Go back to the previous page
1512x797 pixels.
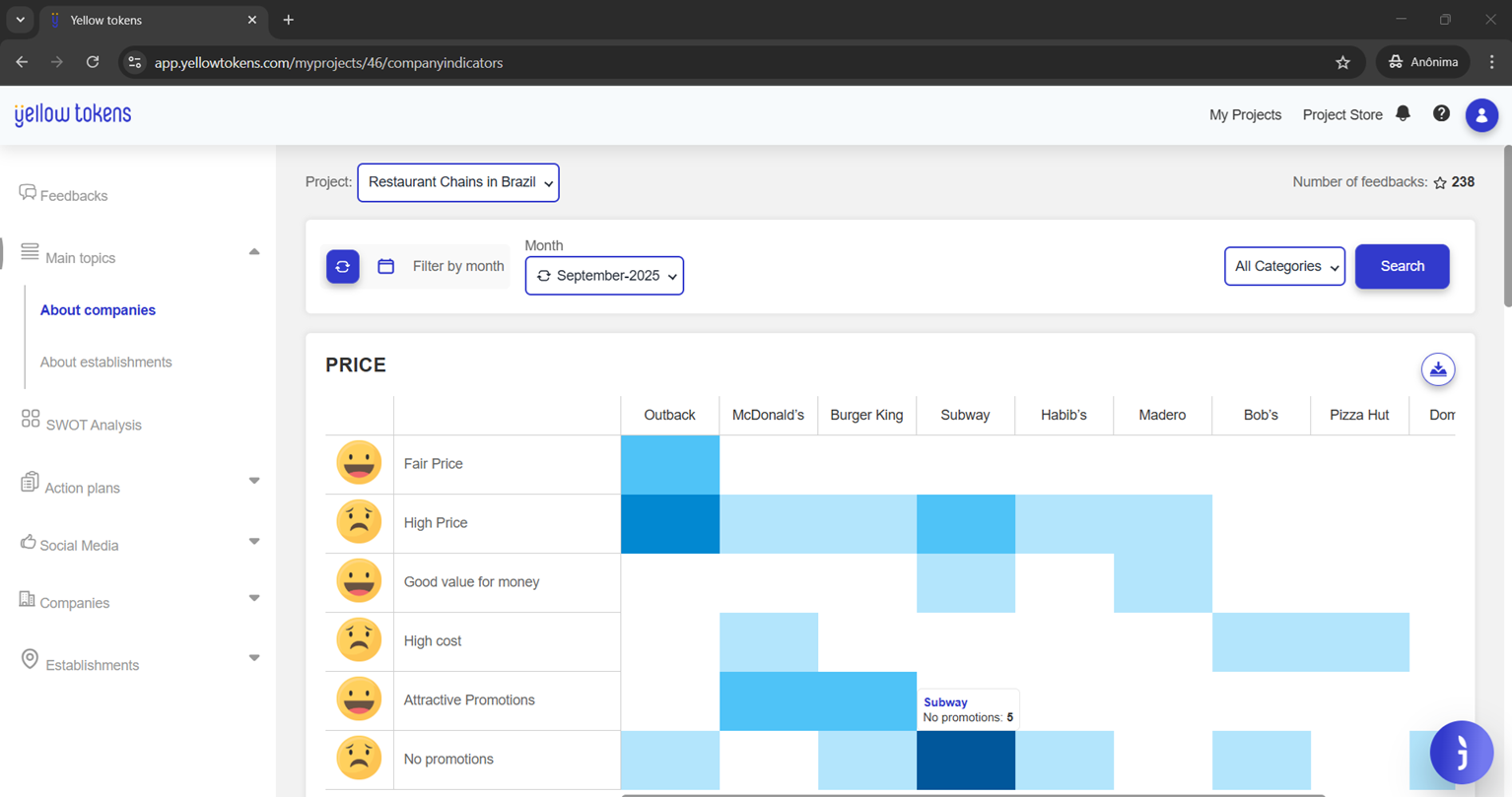[22, 62]
